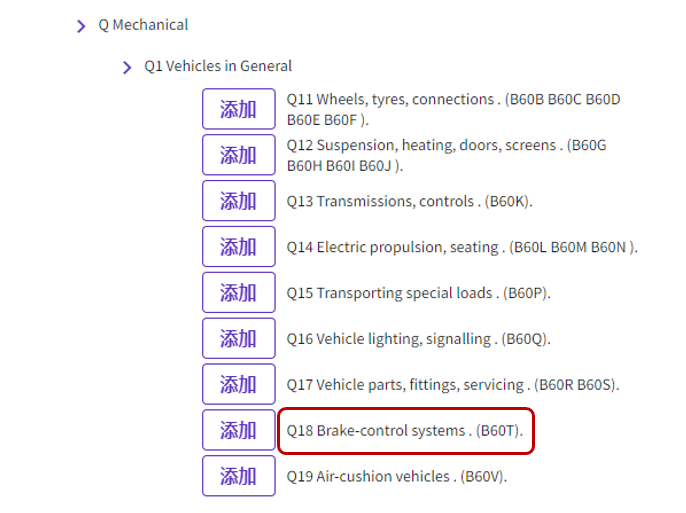The width and height of the screenshot is (686, 513).
Task: Click 添加 next to Q19 Air-cushion vehicles
Action: point(238,477)
